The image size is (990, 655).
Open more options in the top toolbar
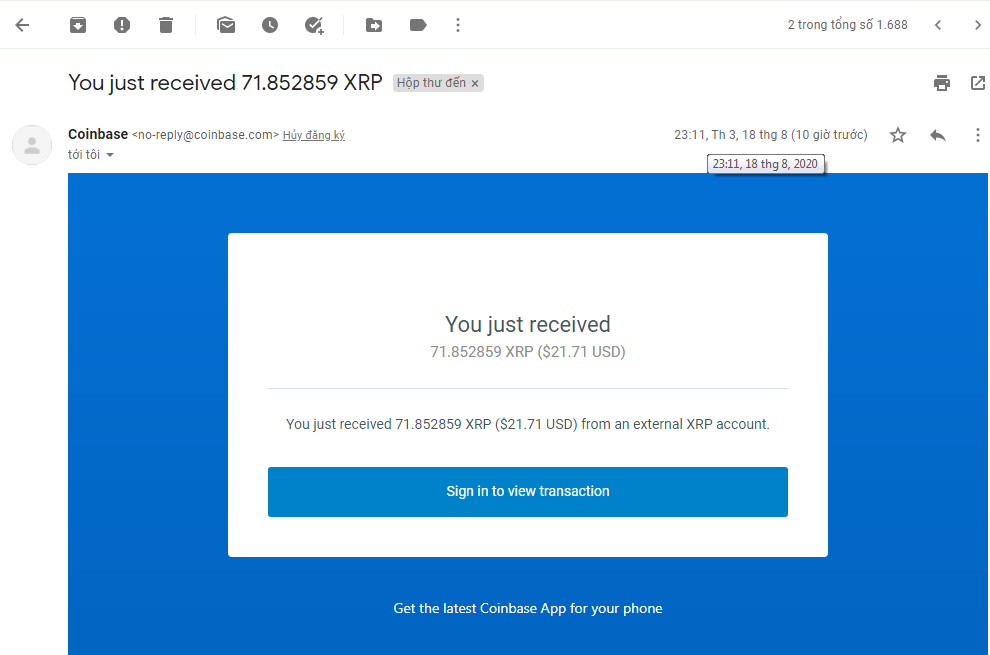click(x=458, y=25)
